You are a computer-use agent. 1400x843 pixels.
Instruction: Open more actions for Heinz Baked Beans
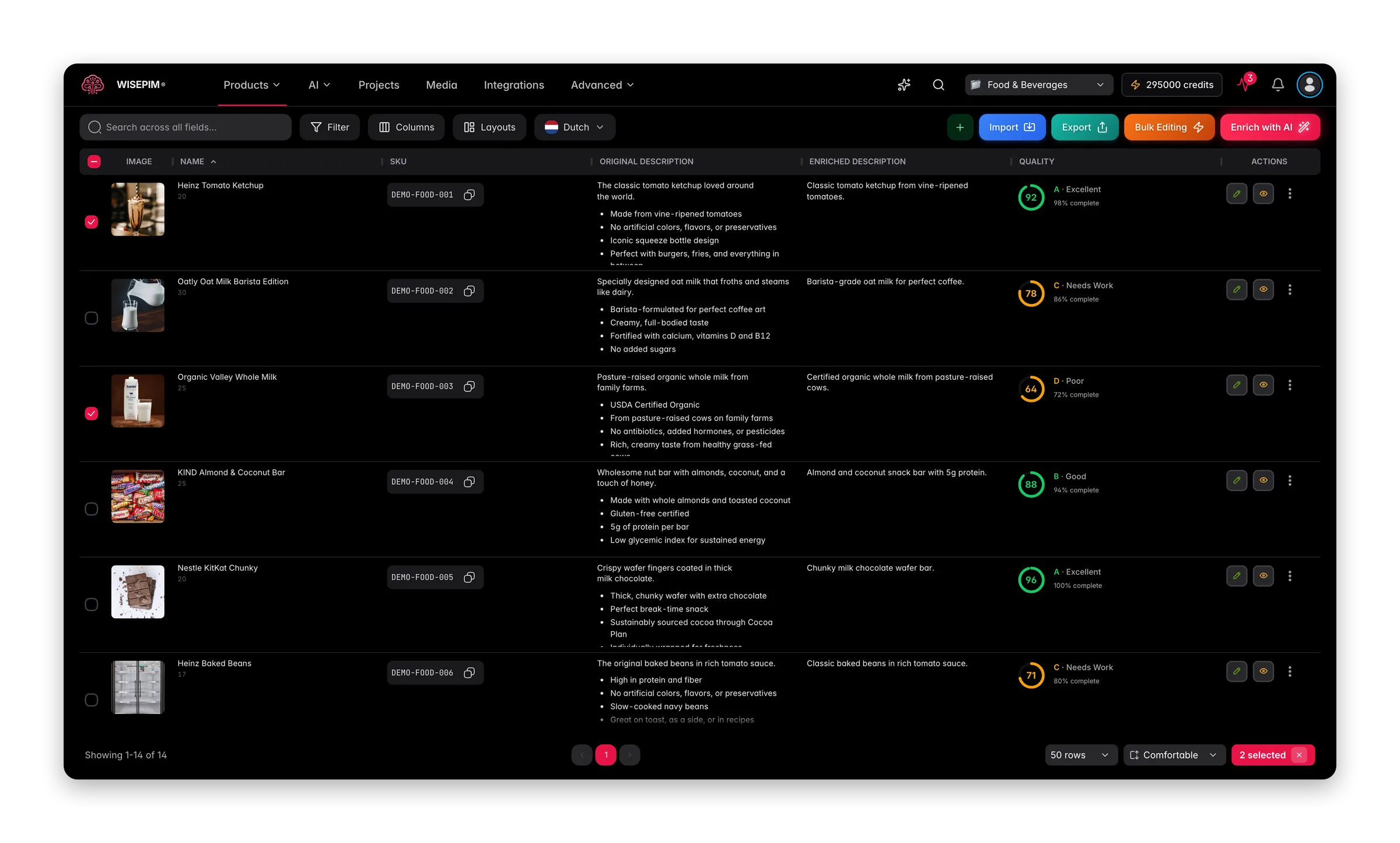pyautogui.click(x=1290, y=671)
